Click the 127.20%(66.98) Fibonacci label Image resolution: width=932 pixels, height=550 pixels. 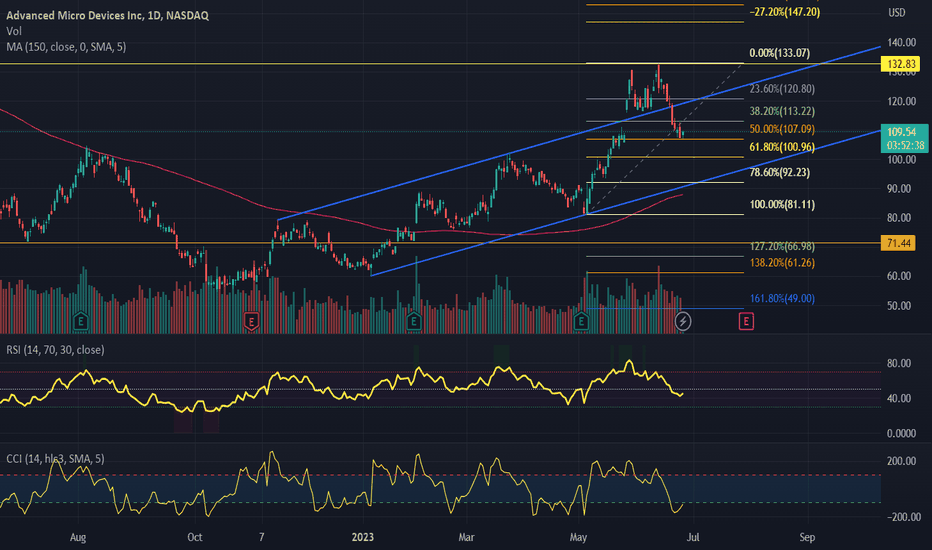(782, 246)
